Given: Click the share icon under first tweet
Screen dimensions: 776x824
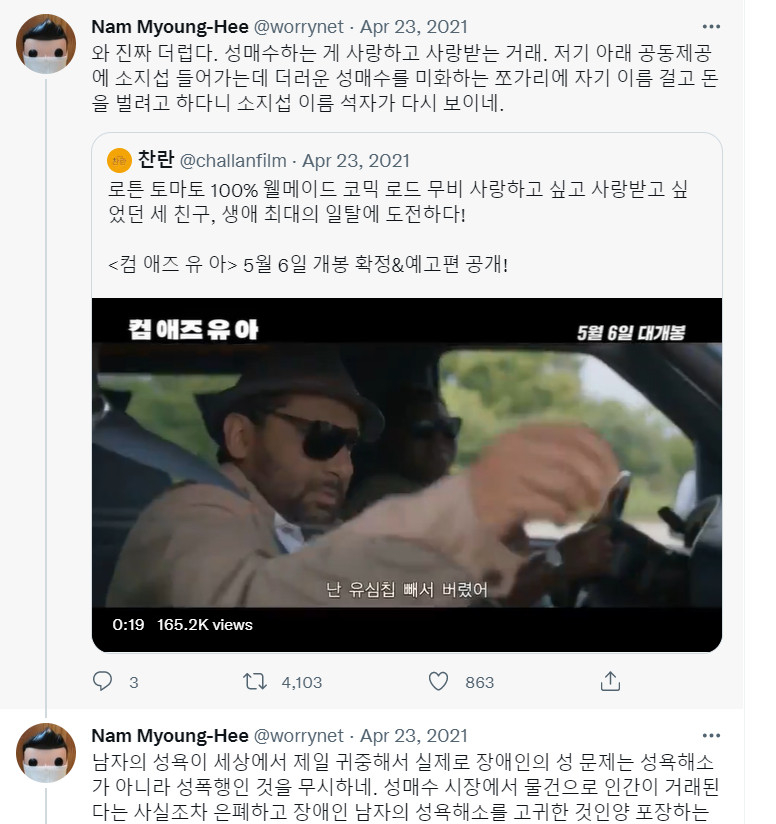Looking at the screenshot, I should point(609,682).
